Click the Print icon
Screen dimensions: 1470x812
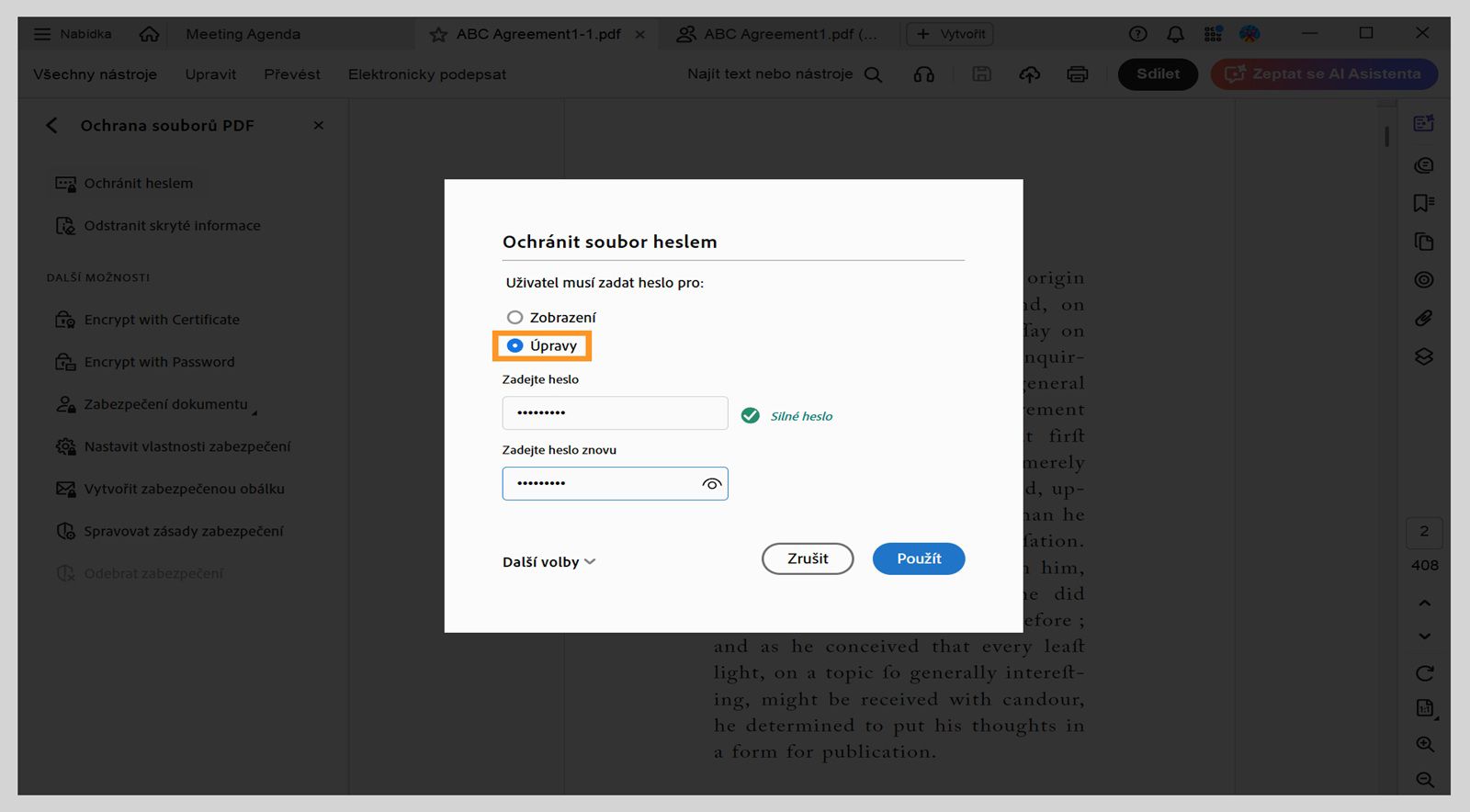pos(1078,74)
